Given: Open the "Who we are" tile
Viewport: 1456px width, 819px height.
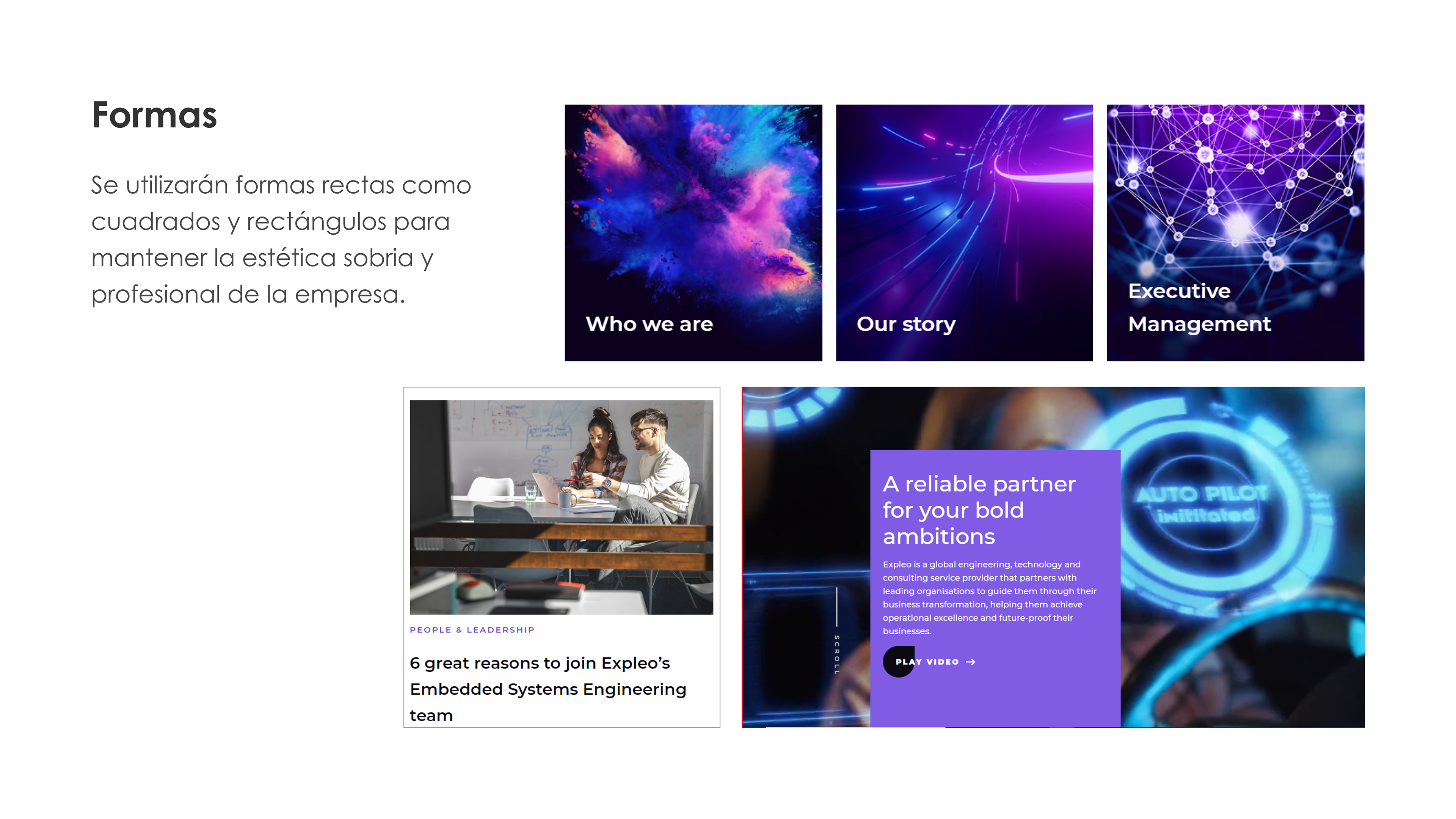Looking at the screenshot, I should [693, 232].
